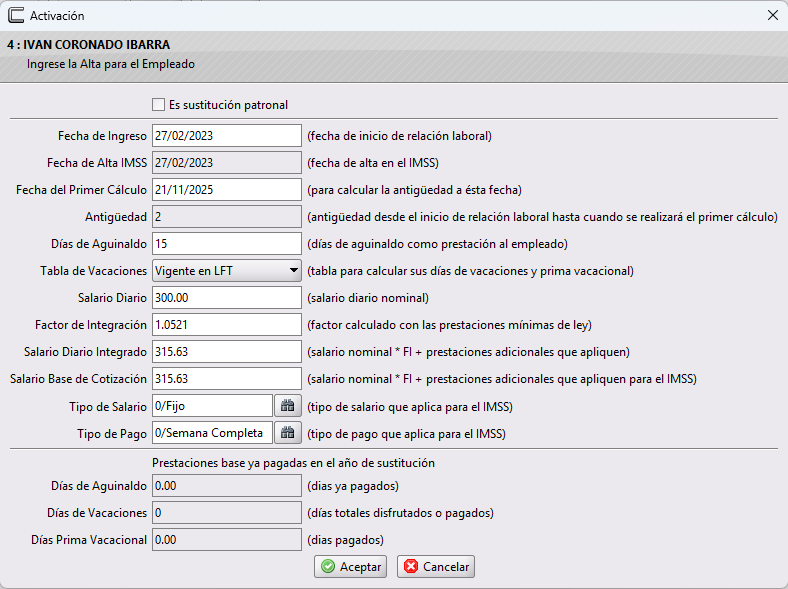Focus the Salario Diario Integrado field

(x=227, y=352)
